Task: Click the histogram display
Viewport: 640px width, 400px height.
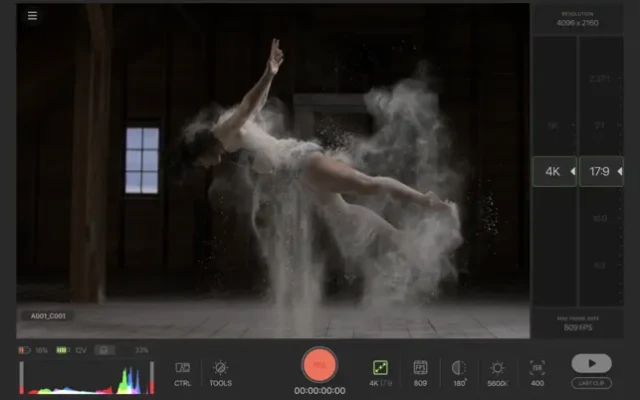Action: [x=87, y=379]
